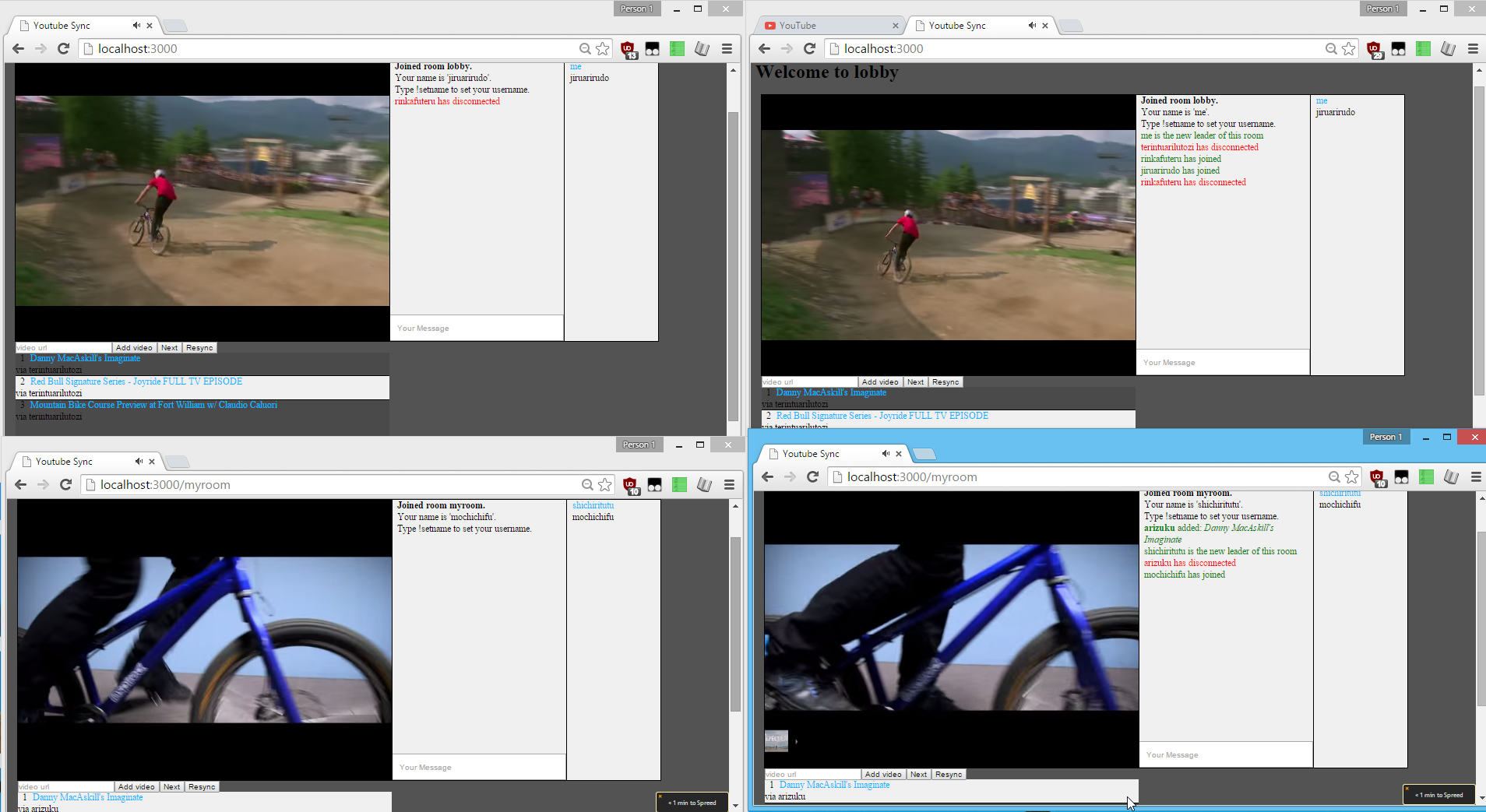Open new tab in shichiritutu's myroom window
This screenshot has width=1486, height=812.
[x=924, y=454]
